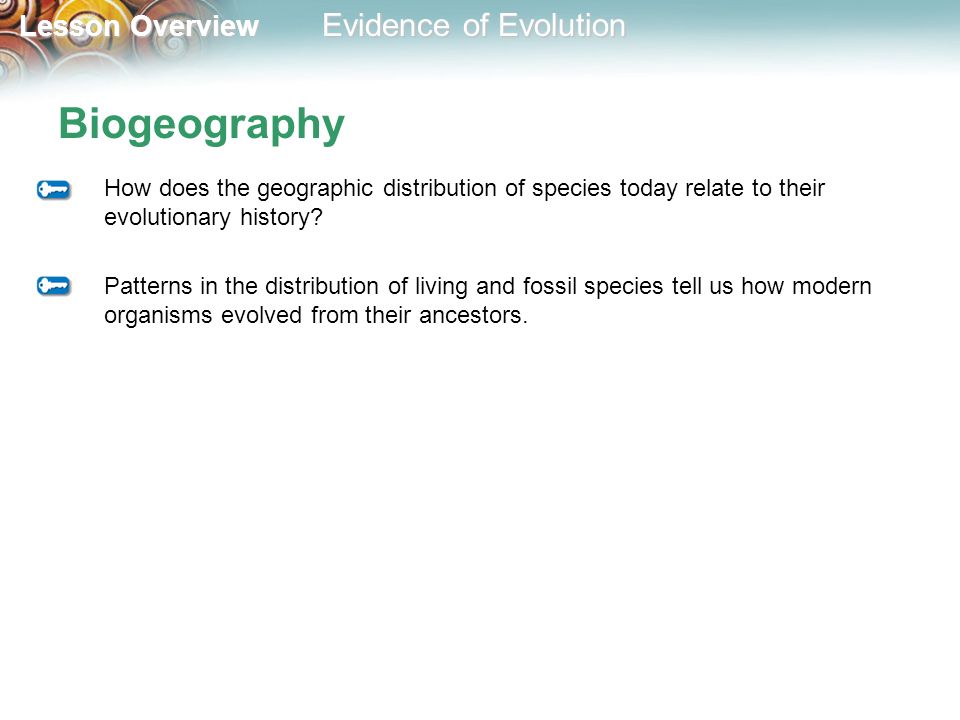Viewport: 960px width, 720px height.
Task: Click the sentence starting 'Patterns in the distribution'
Action: pos(488,301)
